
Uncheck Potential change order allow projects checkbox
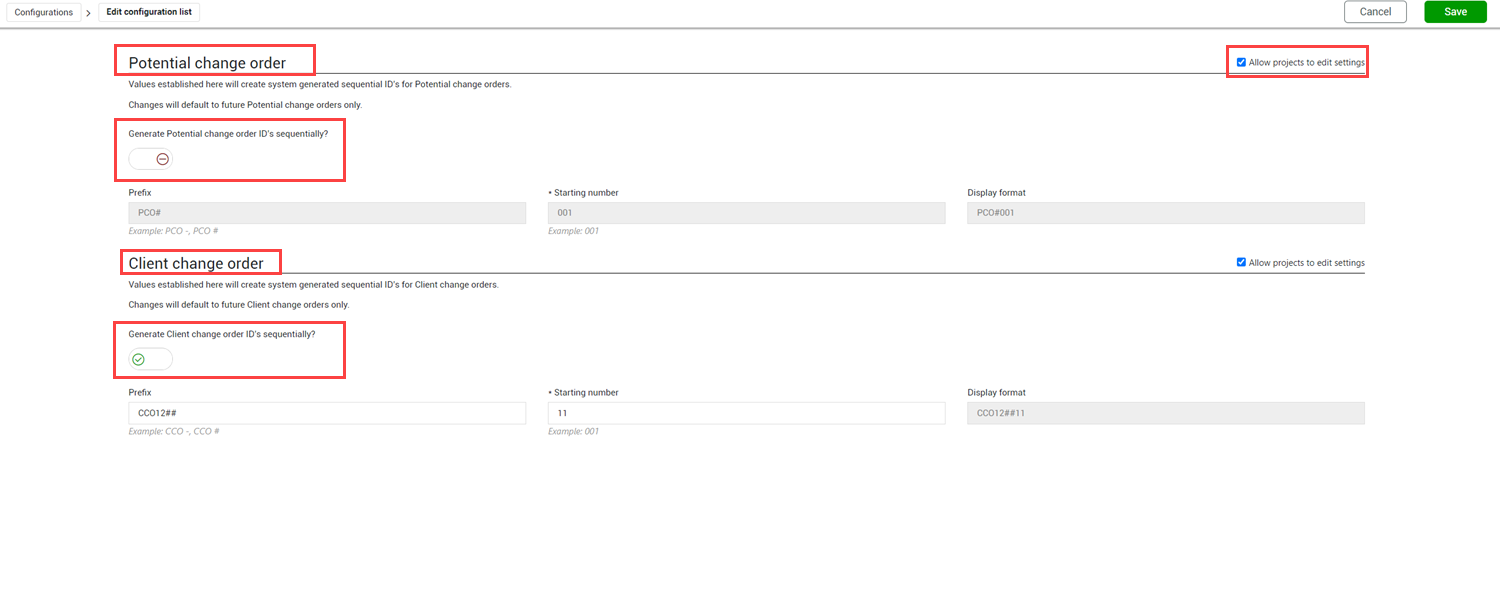click(x=1241, y=62)
